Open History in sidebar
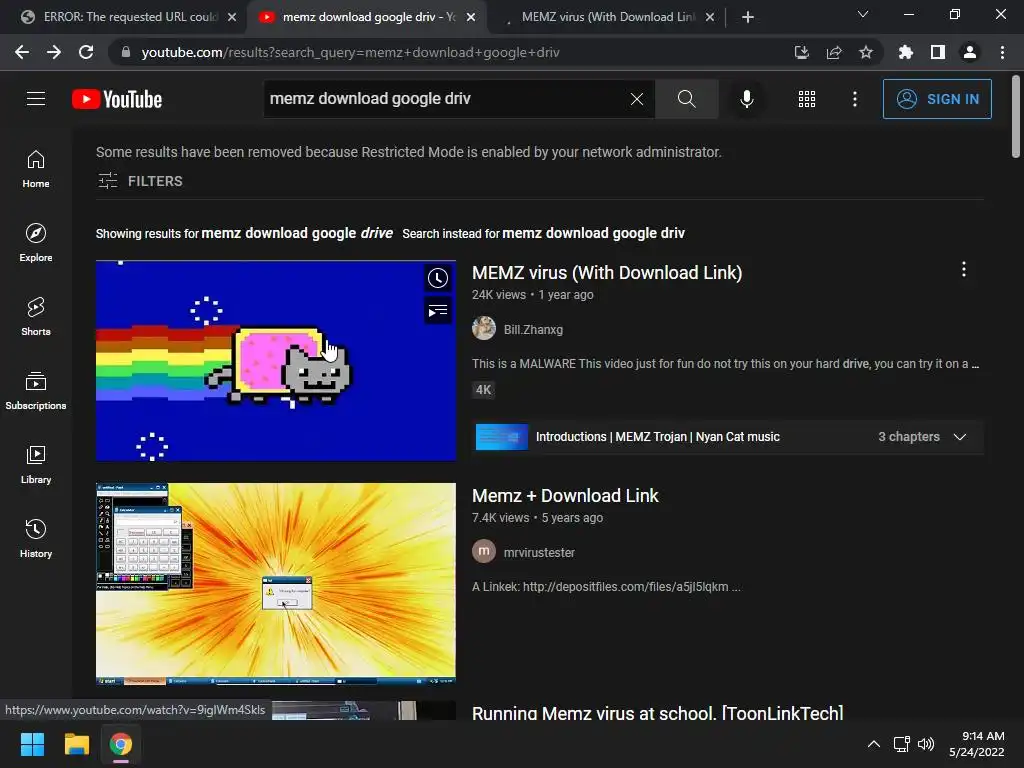The image size is (1024, 768). point(36,538)
